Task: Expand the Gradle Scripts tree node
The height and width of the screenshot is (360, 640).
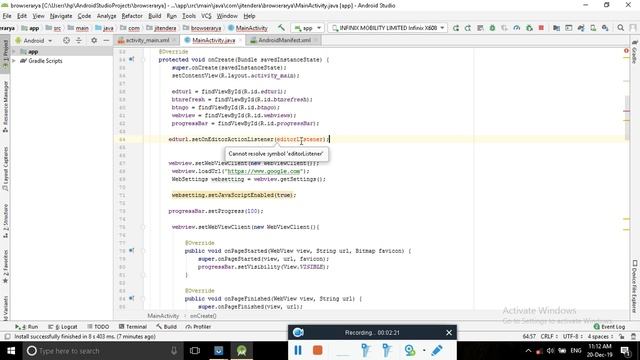Action: tap(14, 61)
